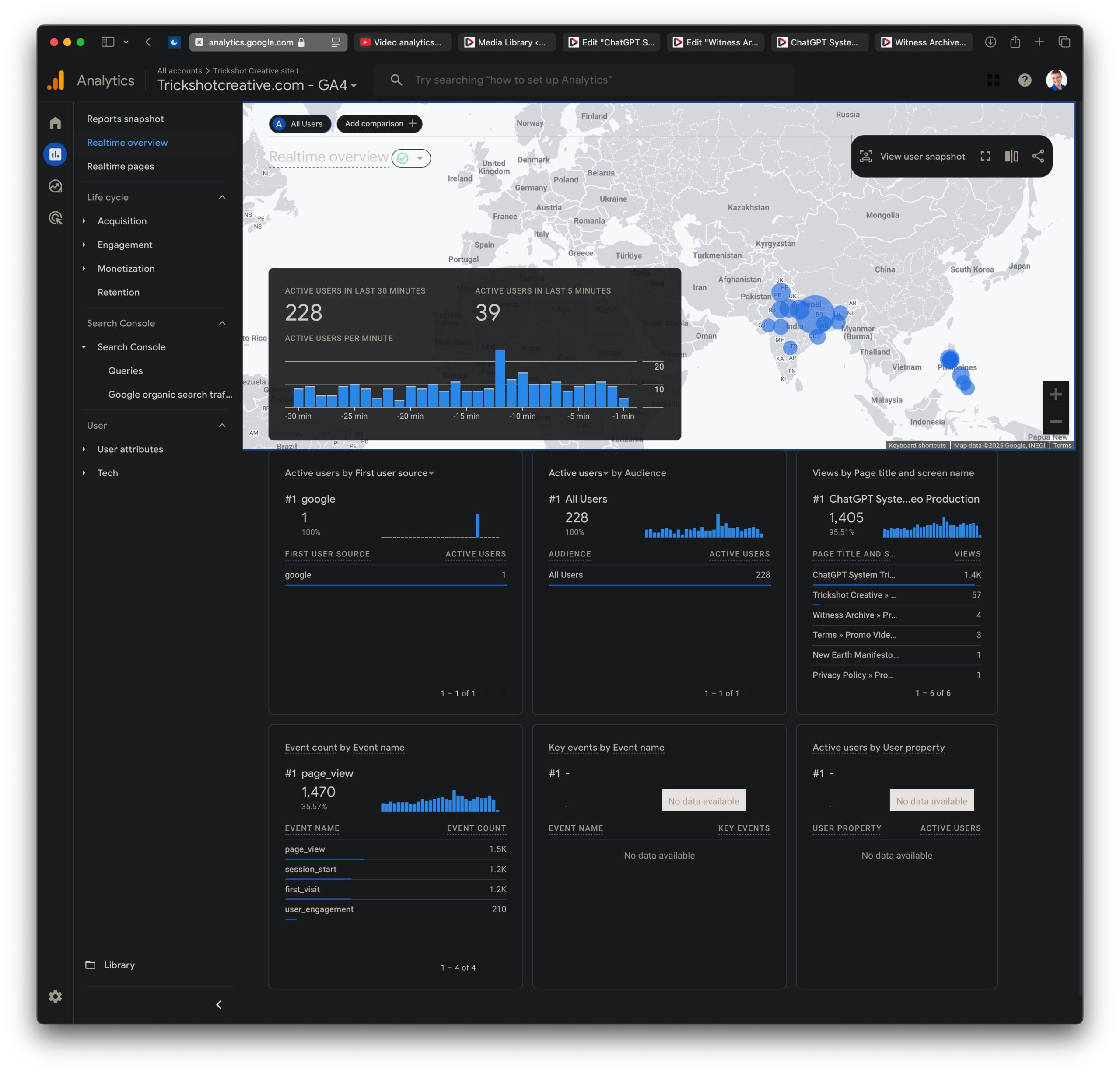Open the Library folder link

tap(110, 965)
